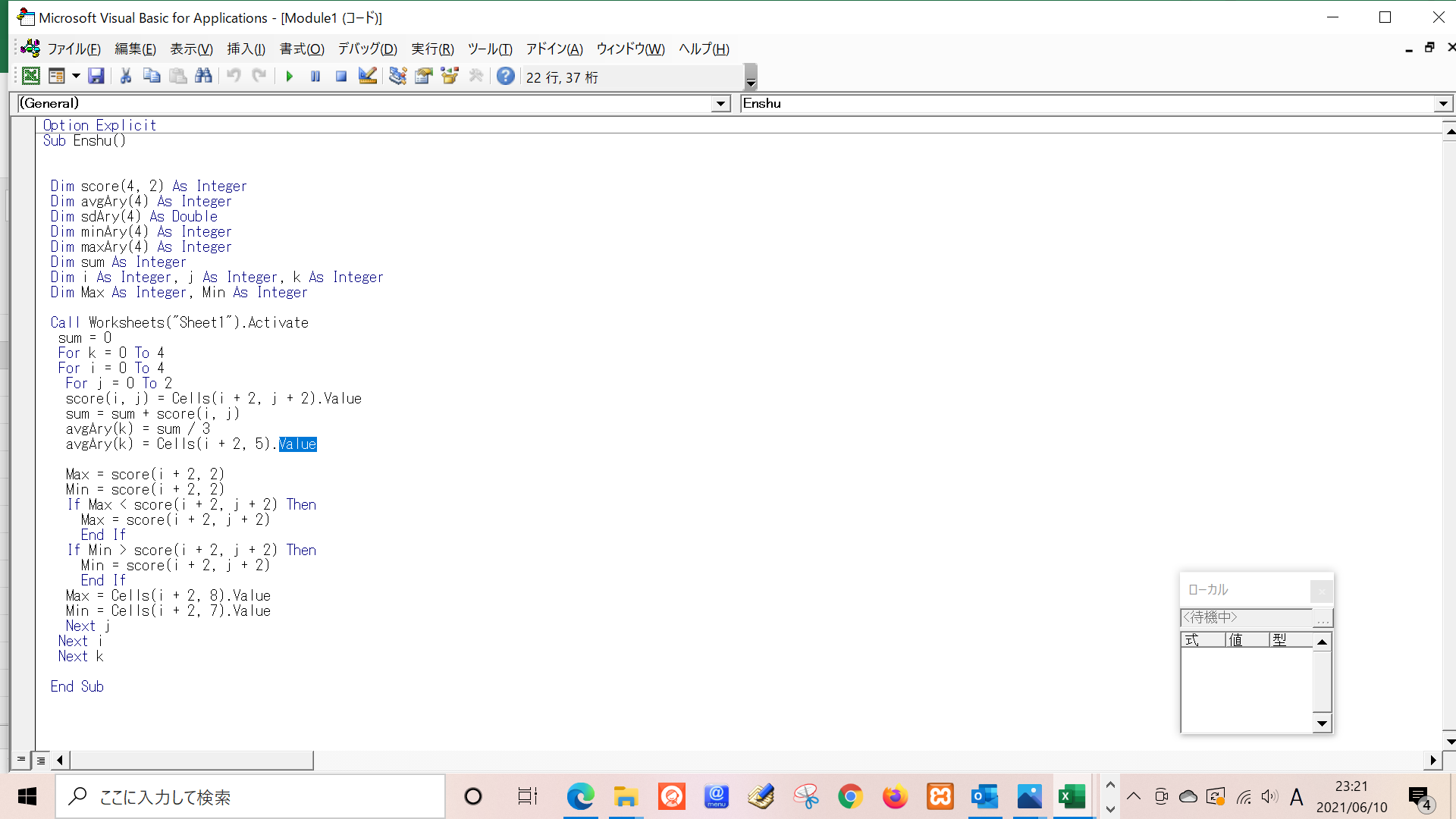1456x819 pixels.
Task: Open the アドイン(A) menu
Action: point(554,49)
